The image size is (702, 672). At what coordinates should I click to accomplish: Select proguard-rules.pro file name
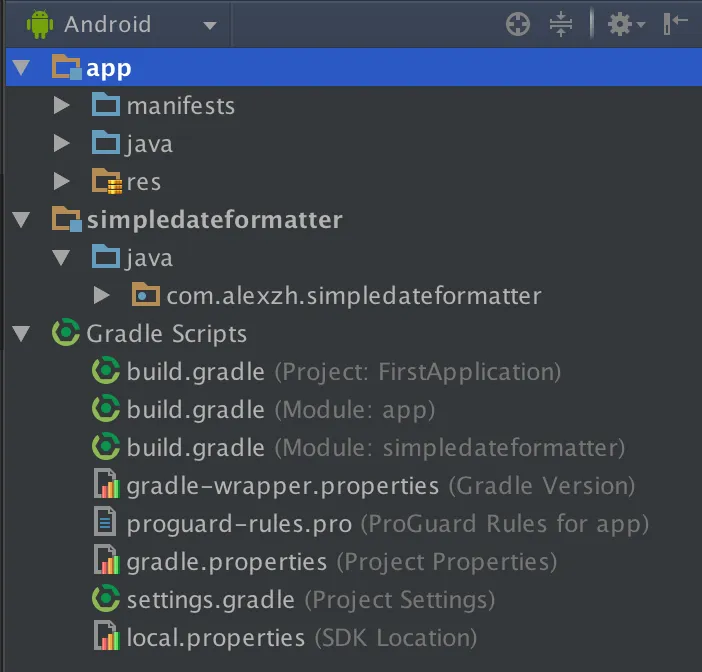point(239,525)
